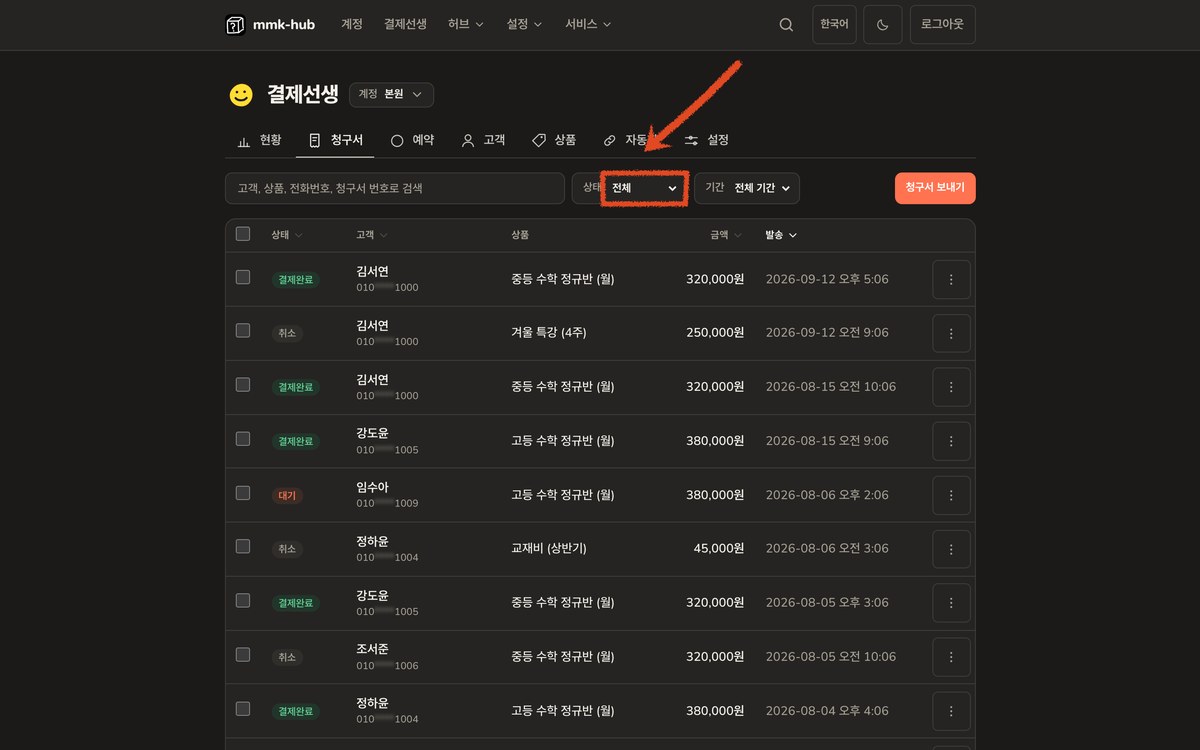Click the 대기 status badge

click(x=286, y=495)
